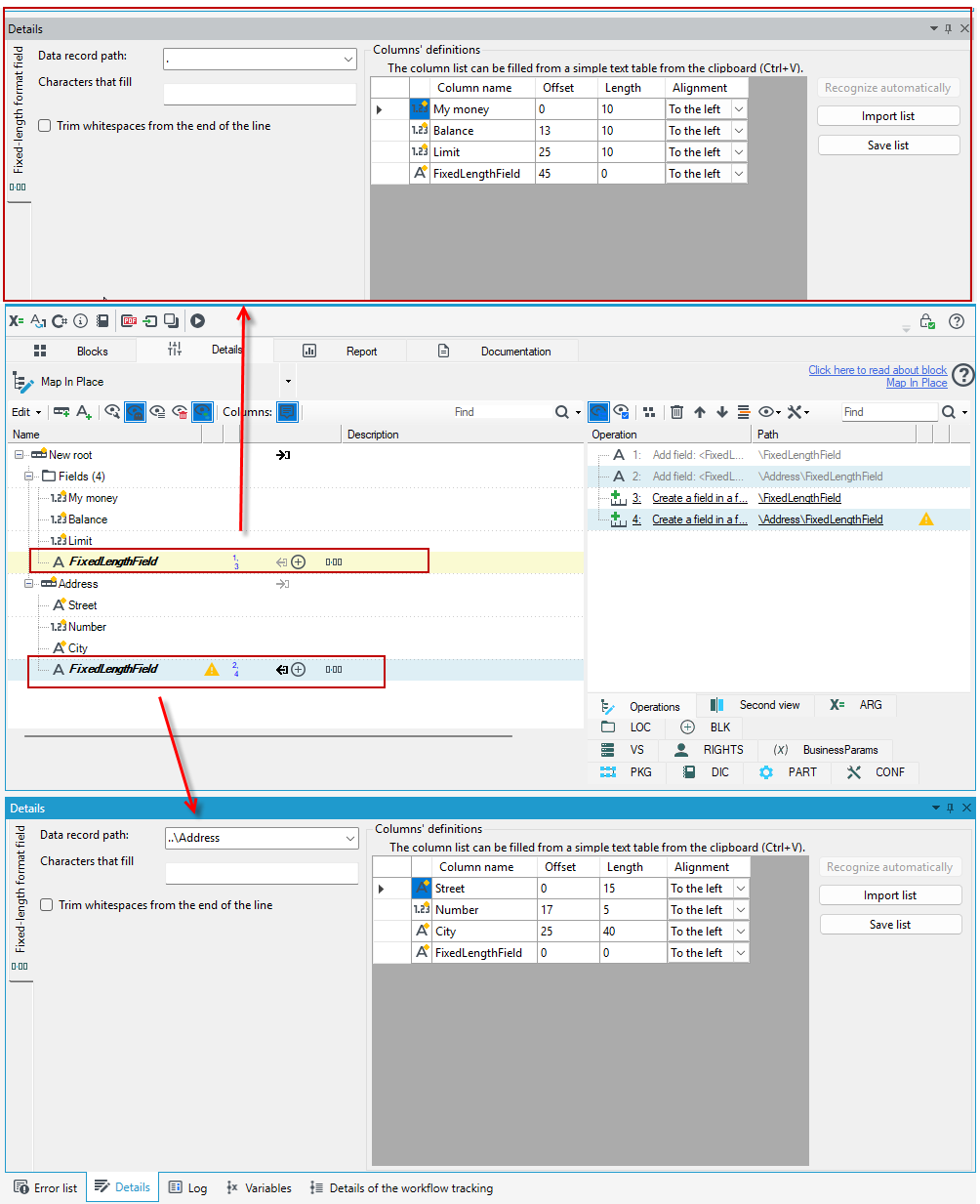Check Trim whitespaces box in lower Details panel

[x=47, y=905]
